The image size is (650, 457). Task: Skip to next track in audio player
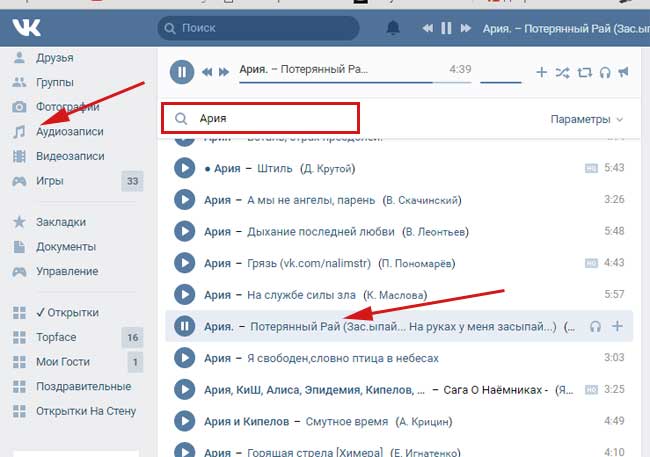click(225, 72)
